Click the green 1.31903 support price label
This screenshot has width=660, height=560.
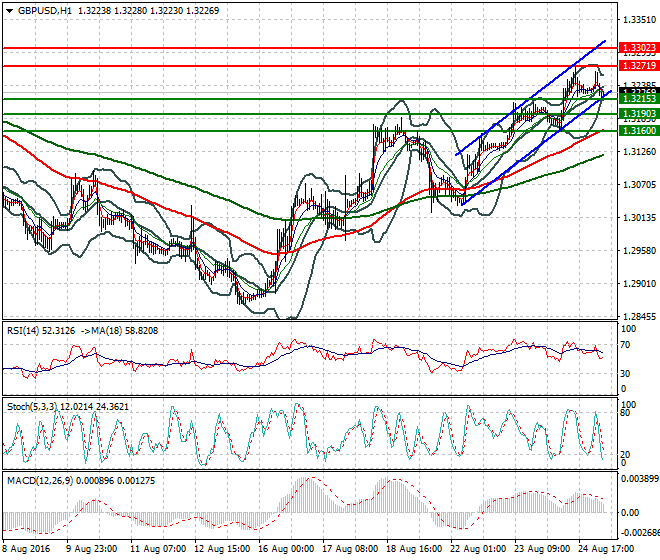(x=639, y=114)
